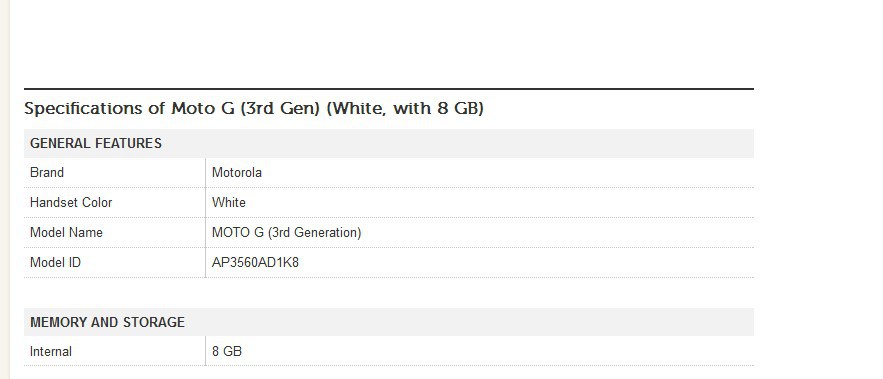Click the word FEATURES in the header

(x=128, y=143)
